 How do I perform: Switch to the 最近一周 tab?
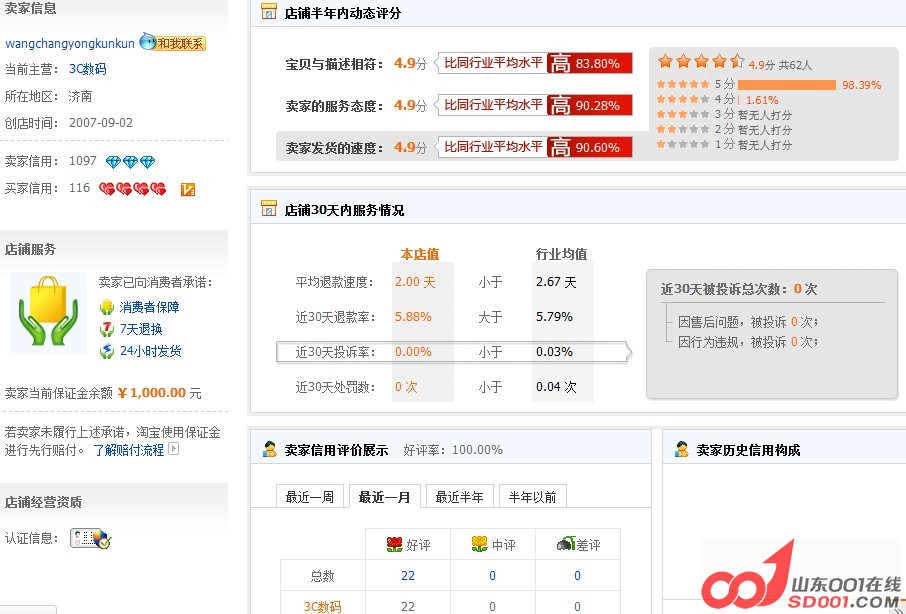pos(310,495)
